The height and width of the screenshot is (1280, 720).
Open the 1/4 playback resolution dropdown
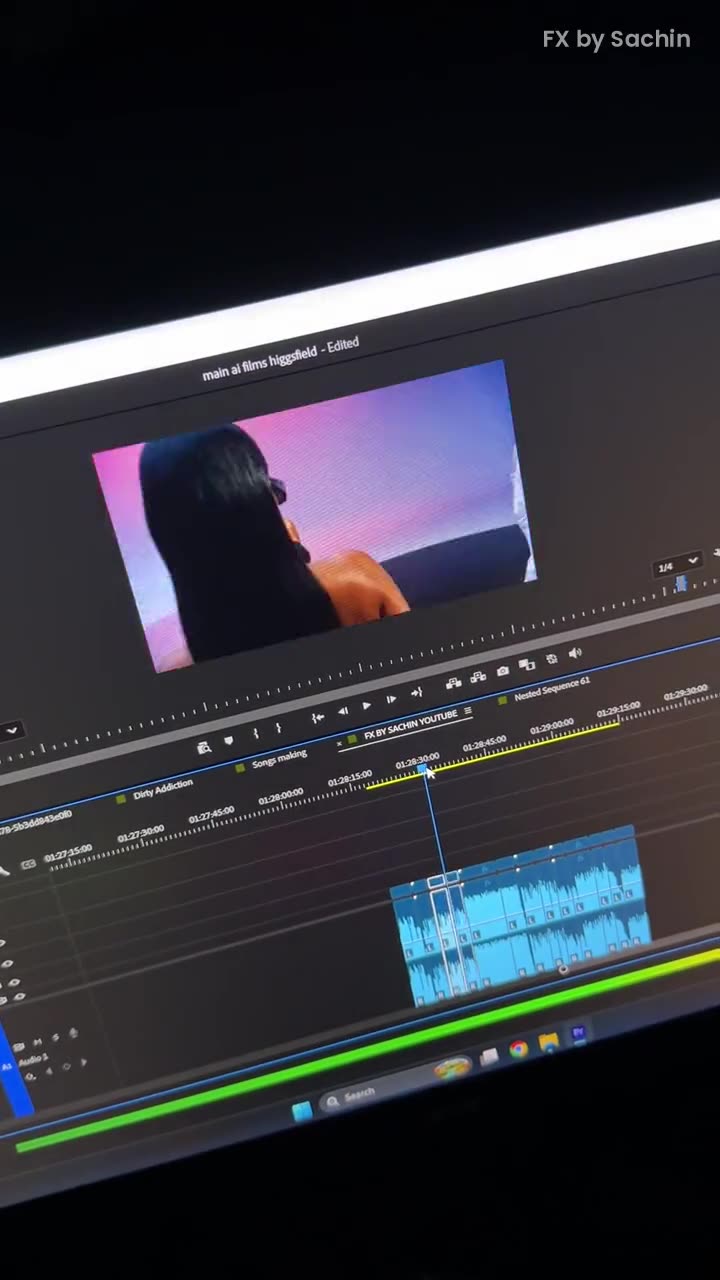[x=677, y=565]
